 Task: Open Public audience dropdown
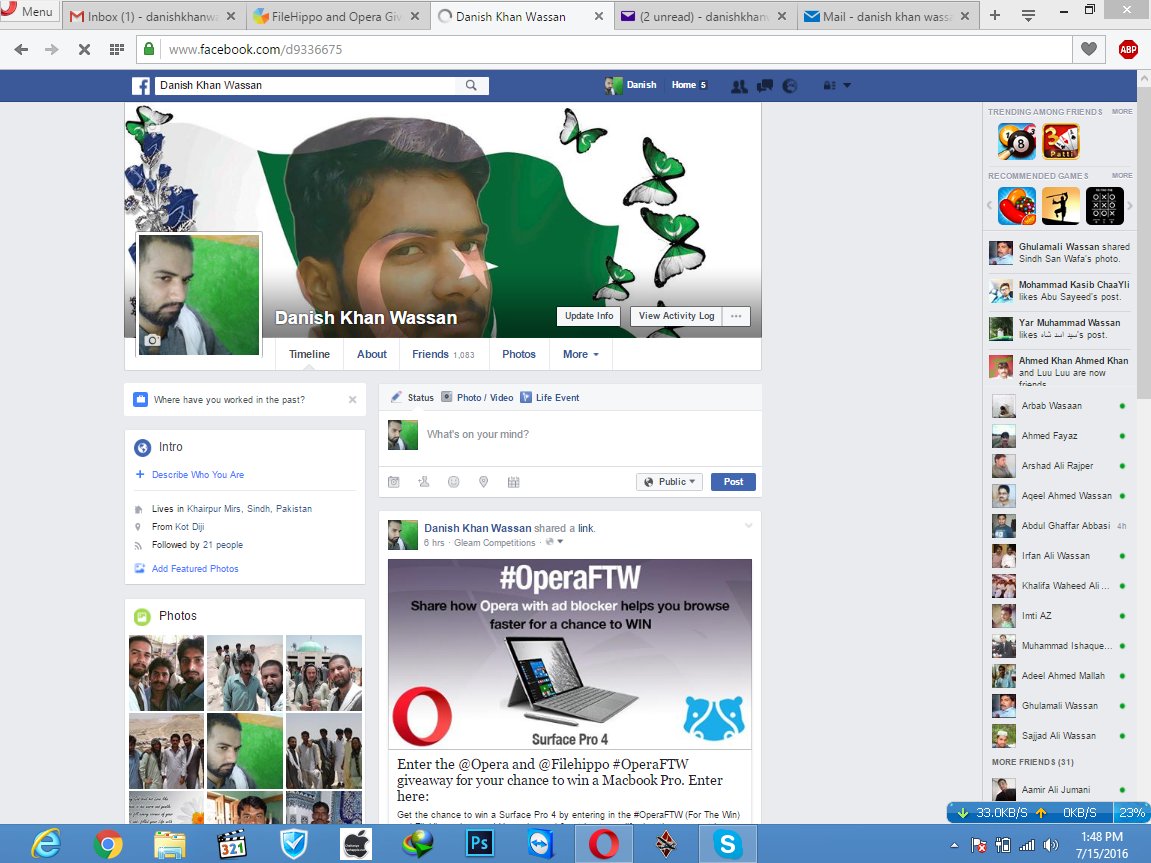[x=669, y=482]
